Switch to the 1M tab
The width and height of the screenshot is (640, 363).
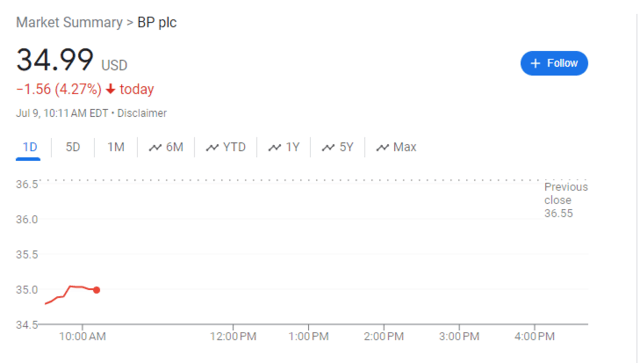point(116,147)
